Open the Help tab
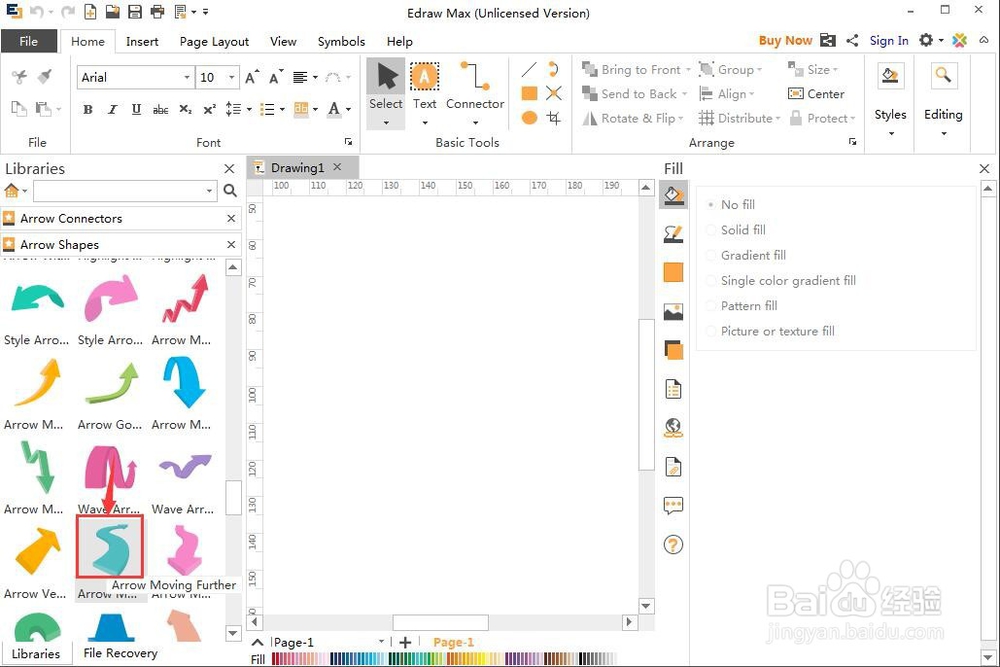This screenshot has height=667, width=1000. [399, 41]
